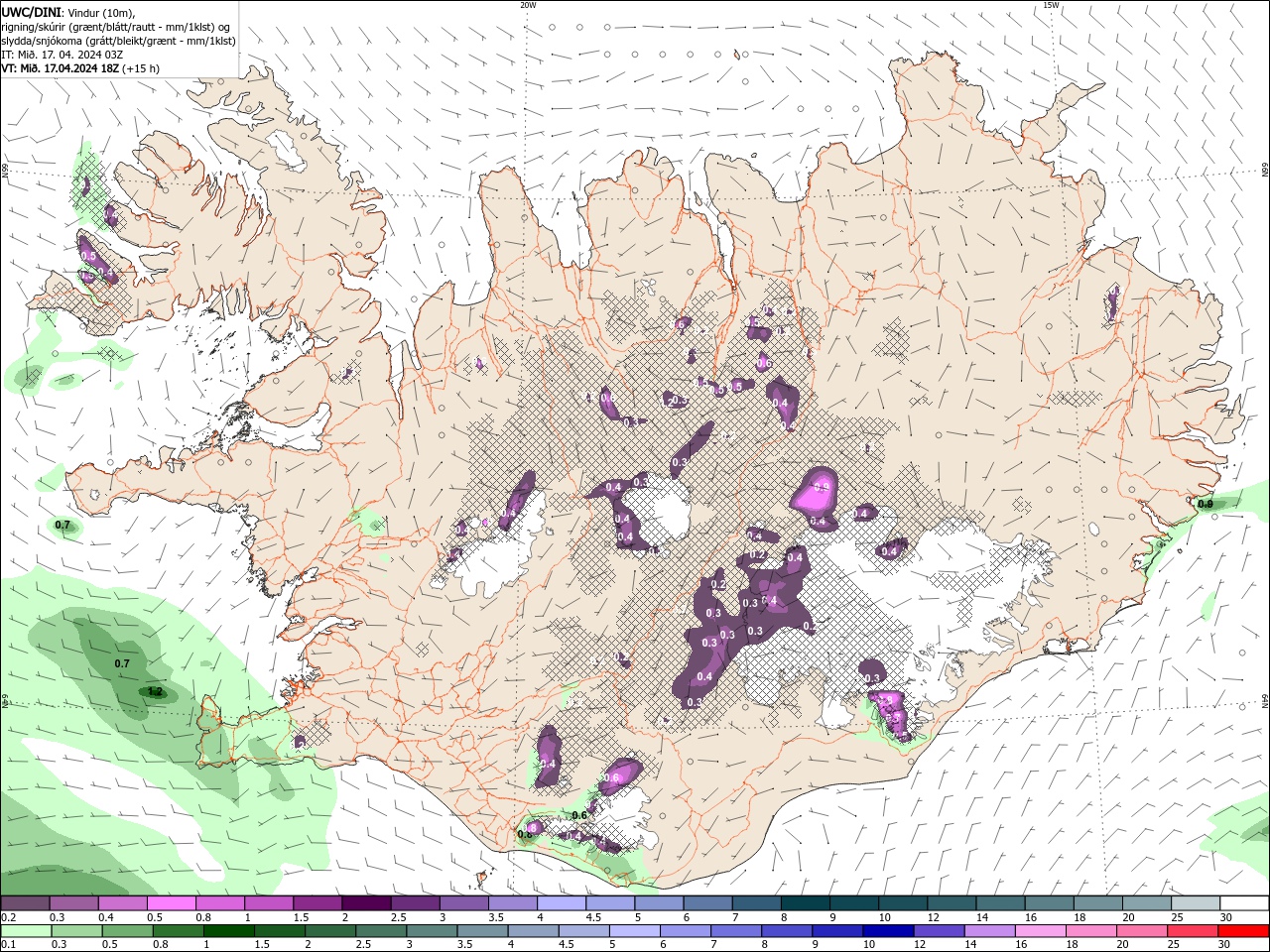This screenshot has width=1270, height=952.
Task: Click the '(+15 h)' forecast offset text
Action: [x=142, y=68]
